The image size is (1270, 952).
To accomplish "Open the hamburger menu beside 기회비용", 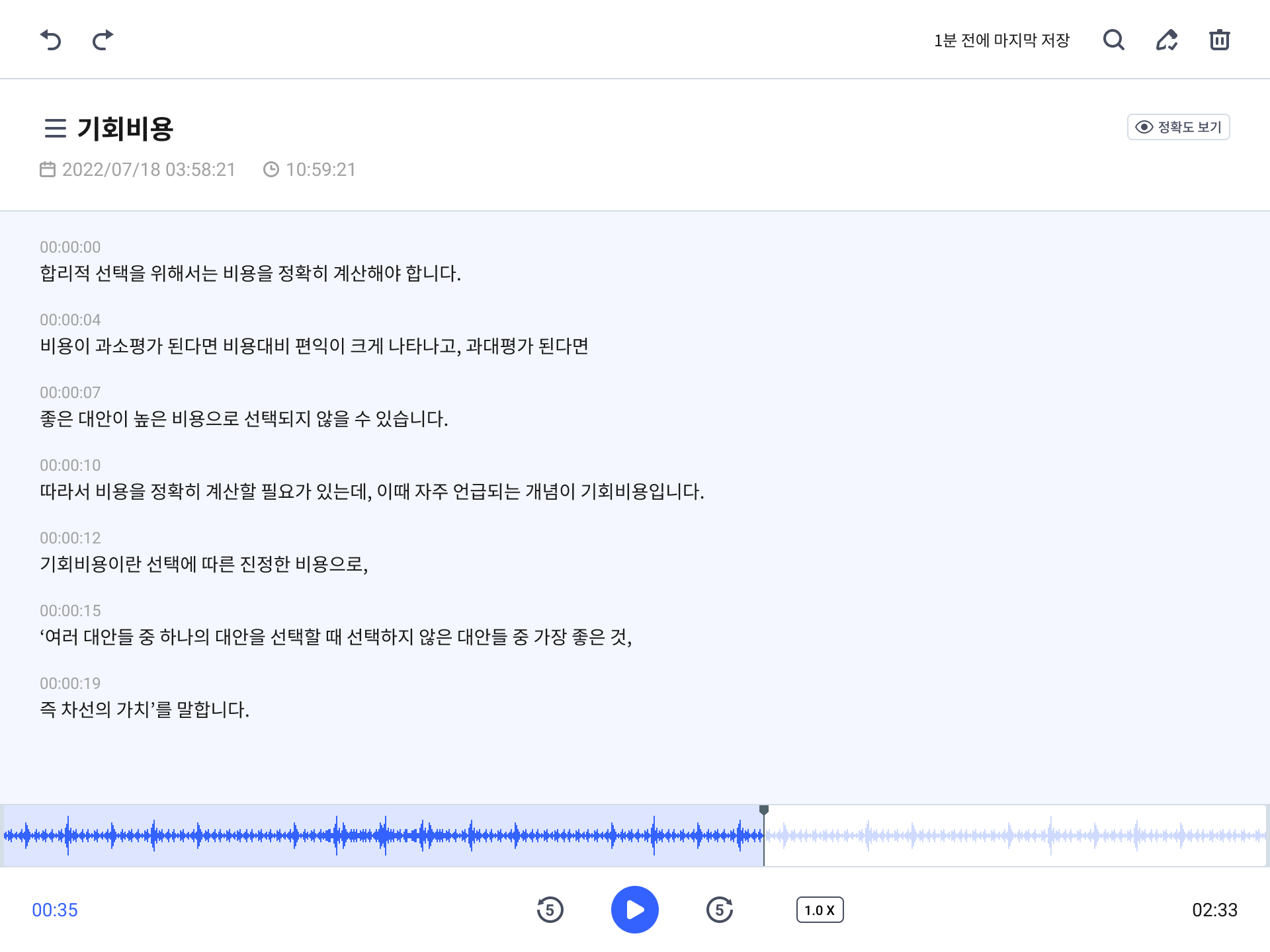I will [56, 128].
